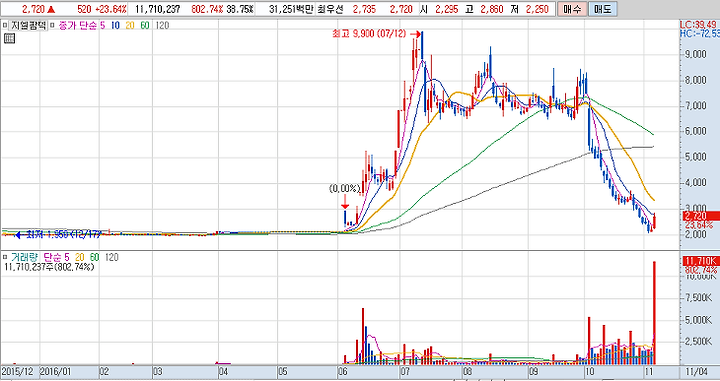Click the red 11,710K volume tag
720x381 pixels.
click(701, 261)
